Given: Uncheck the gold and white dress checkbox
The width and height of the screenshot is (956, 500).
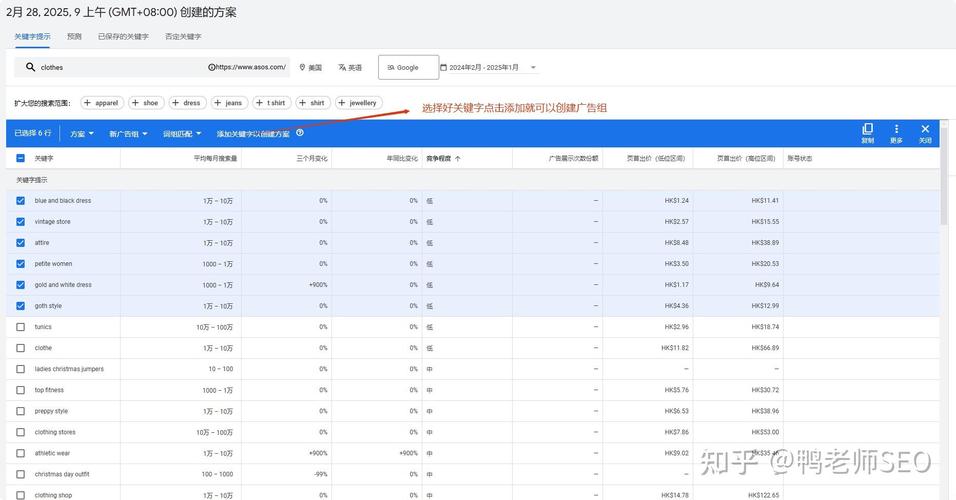Looking at the screenshot, I should [21, 285].
